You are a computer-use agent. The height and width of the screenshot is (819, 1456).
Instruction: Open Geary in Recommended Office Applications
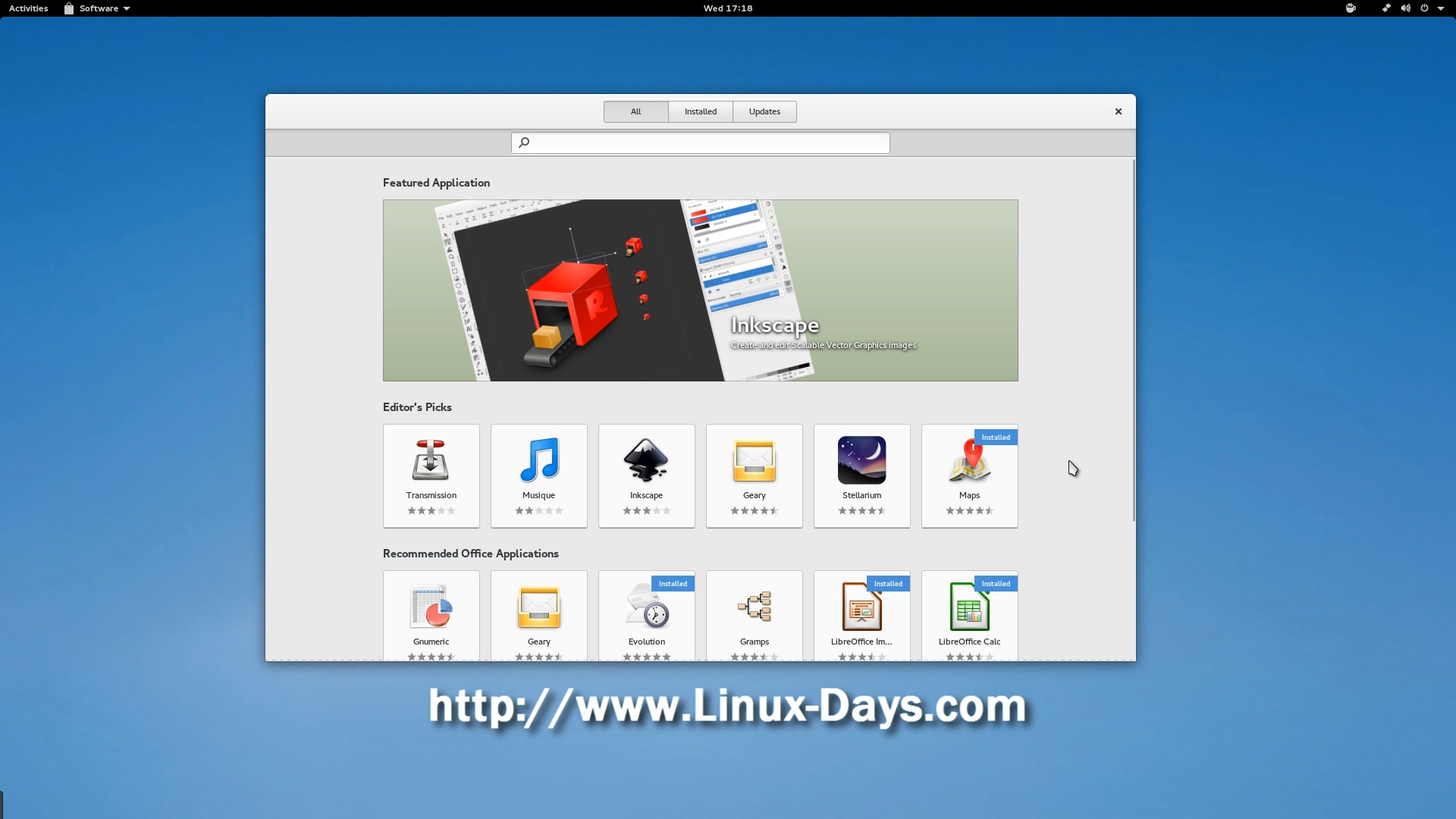[x=538, y=615]
